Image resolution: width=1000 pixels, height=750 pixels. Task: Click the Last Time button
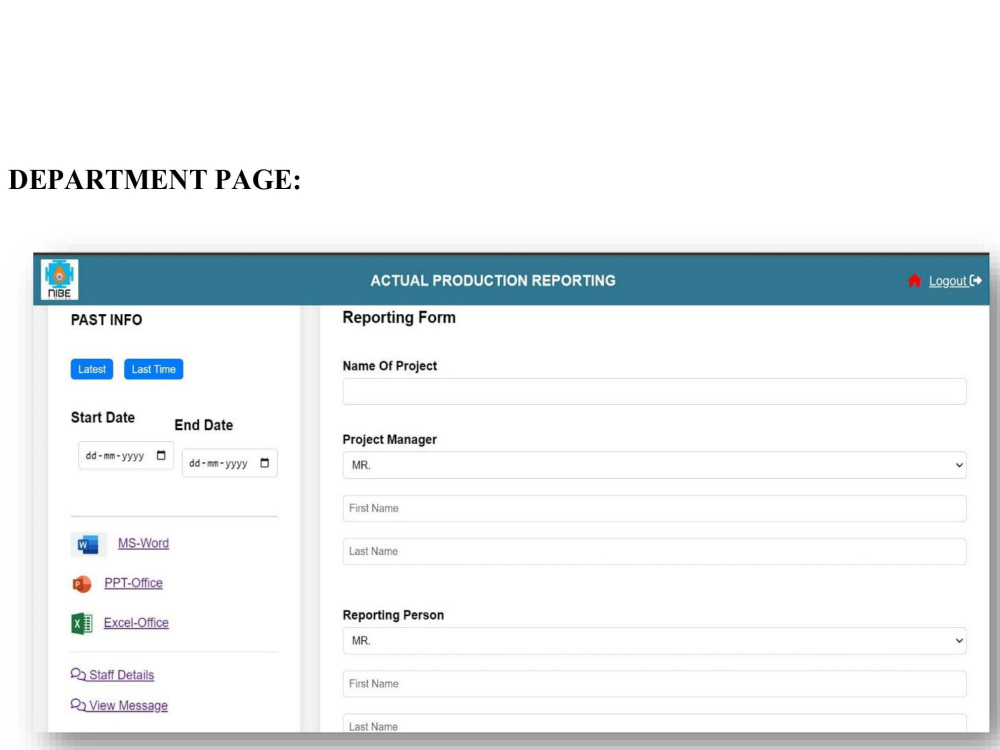pyautogui.click(x=154, y=369)
